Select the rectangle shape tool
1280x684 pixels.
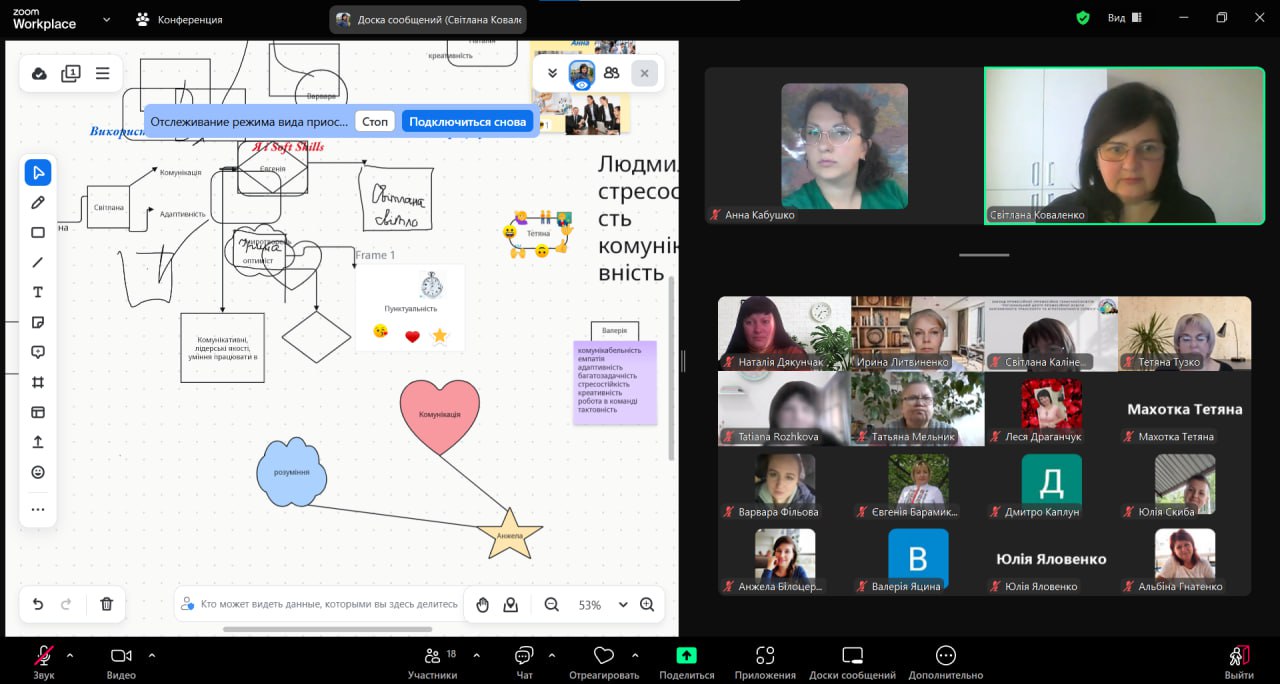point(38,232)
